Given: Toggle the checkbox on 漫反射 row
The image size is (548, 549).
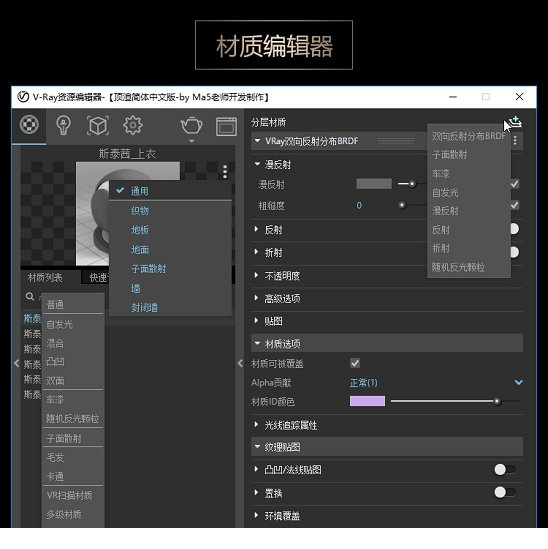Looking at the screenshot, I should [514, 184].
